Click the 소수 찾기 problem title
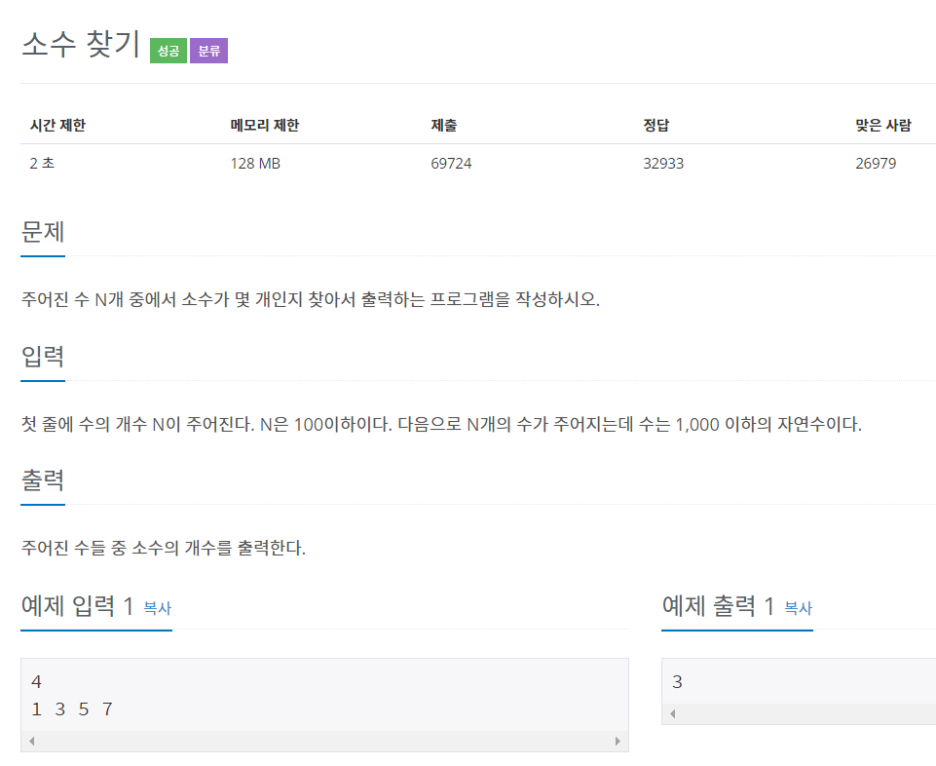936x766 pixels. pyautogui.click(x=81, y=46)
